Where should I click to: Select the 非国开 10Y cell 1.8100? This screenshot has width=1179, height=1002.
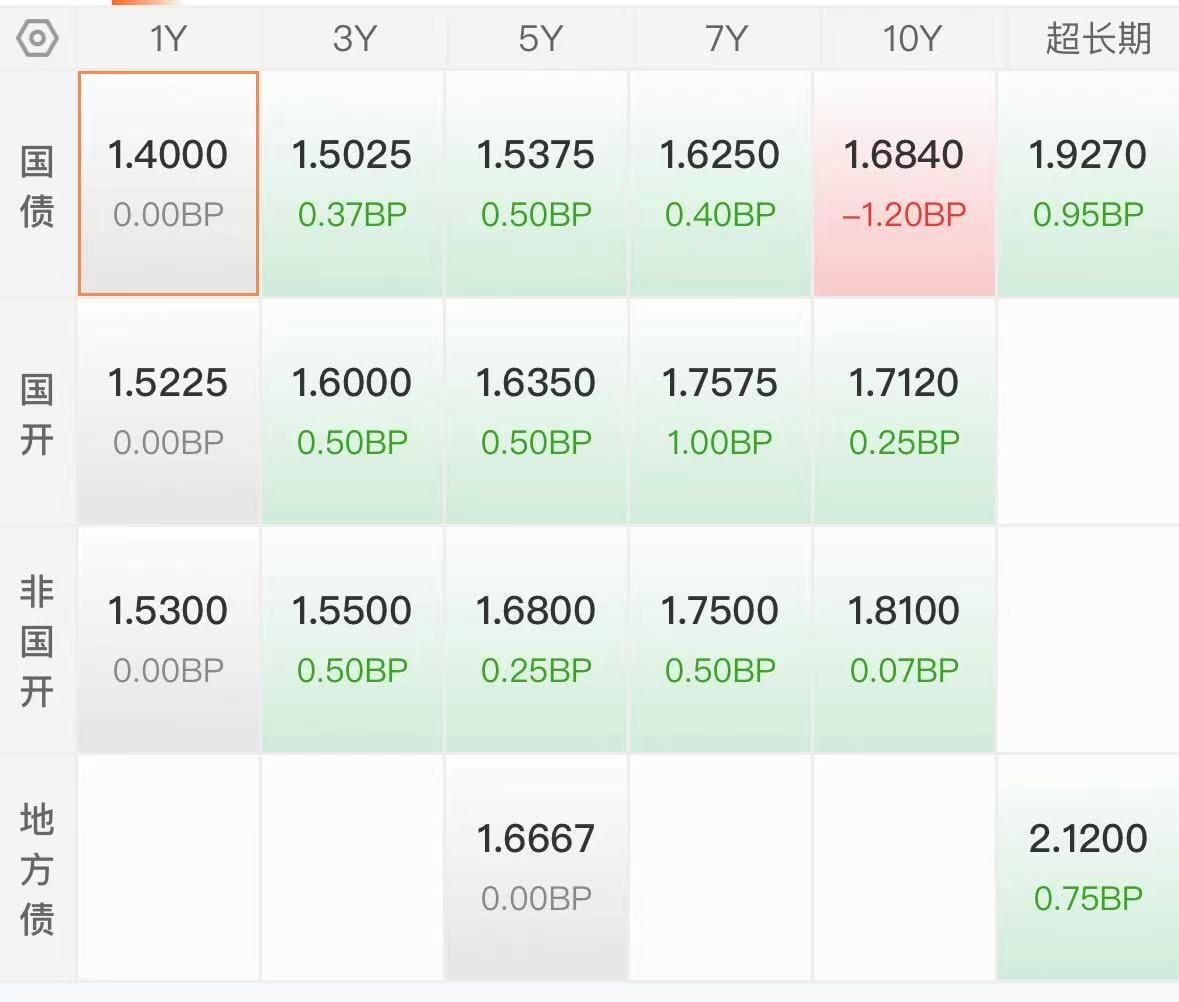905,639
